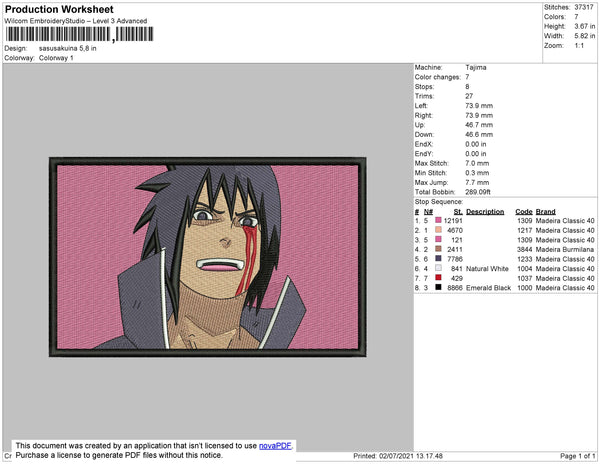Select stitch count '7786' in stop 5

click(x=455, y=259)
